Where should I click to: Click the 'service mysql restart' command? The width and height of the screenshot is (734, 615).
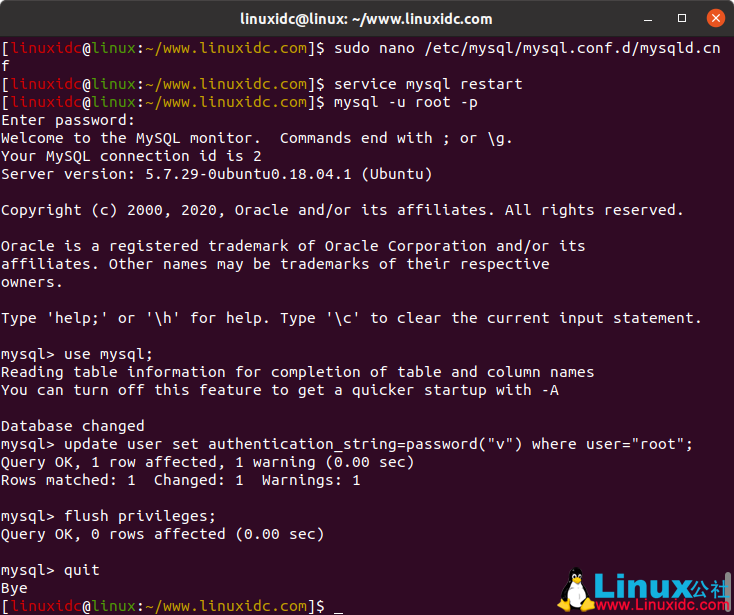428,84
